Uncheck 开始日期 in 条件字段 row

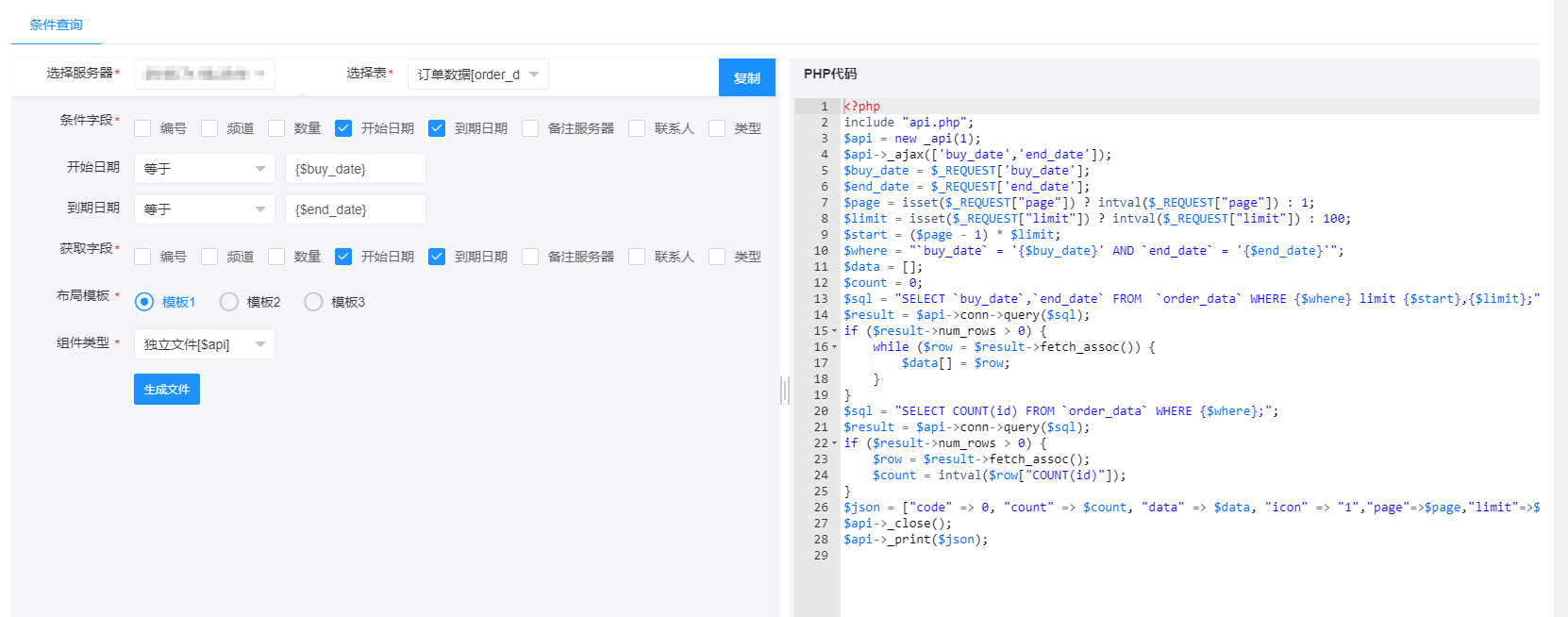click(x=343, y=128)
